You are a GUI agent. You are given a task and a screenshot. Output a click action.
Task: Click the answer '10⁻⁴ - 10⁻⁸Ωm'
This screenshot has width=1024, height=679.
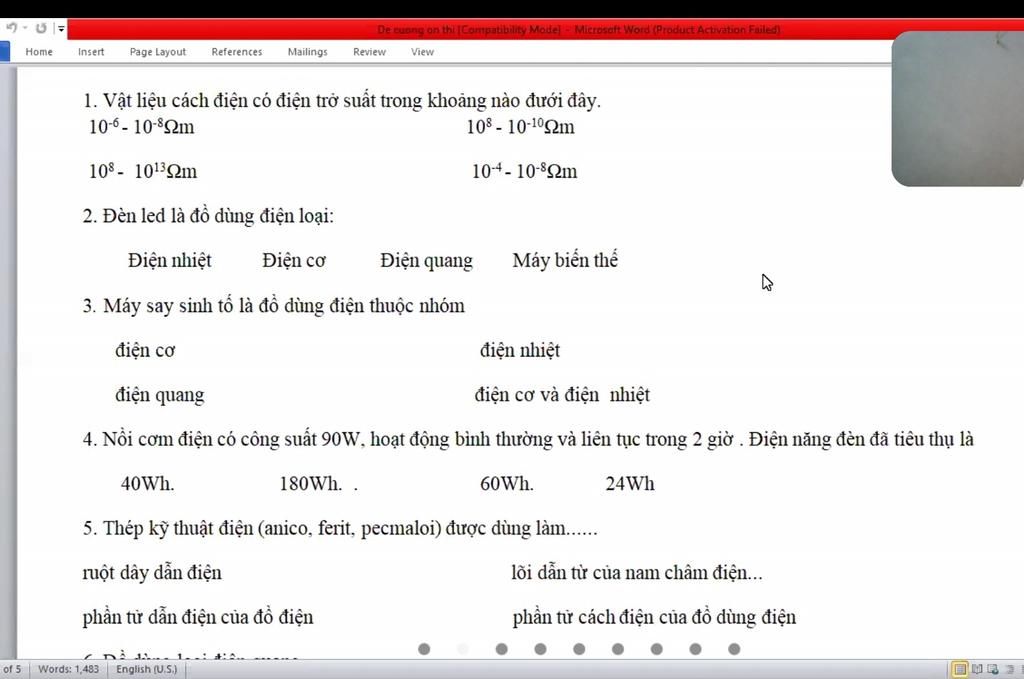pyautogui.click(x=524, y=171)
